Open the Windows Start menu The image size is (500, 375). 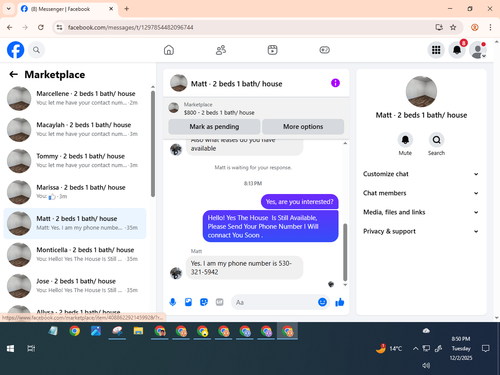pos(10,349)
